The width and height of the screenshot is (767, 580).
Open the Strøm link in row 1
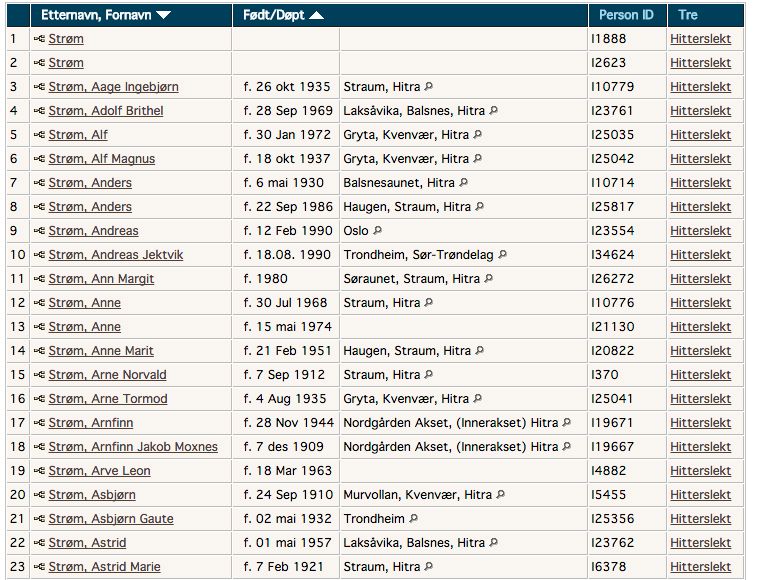(66, 39)
